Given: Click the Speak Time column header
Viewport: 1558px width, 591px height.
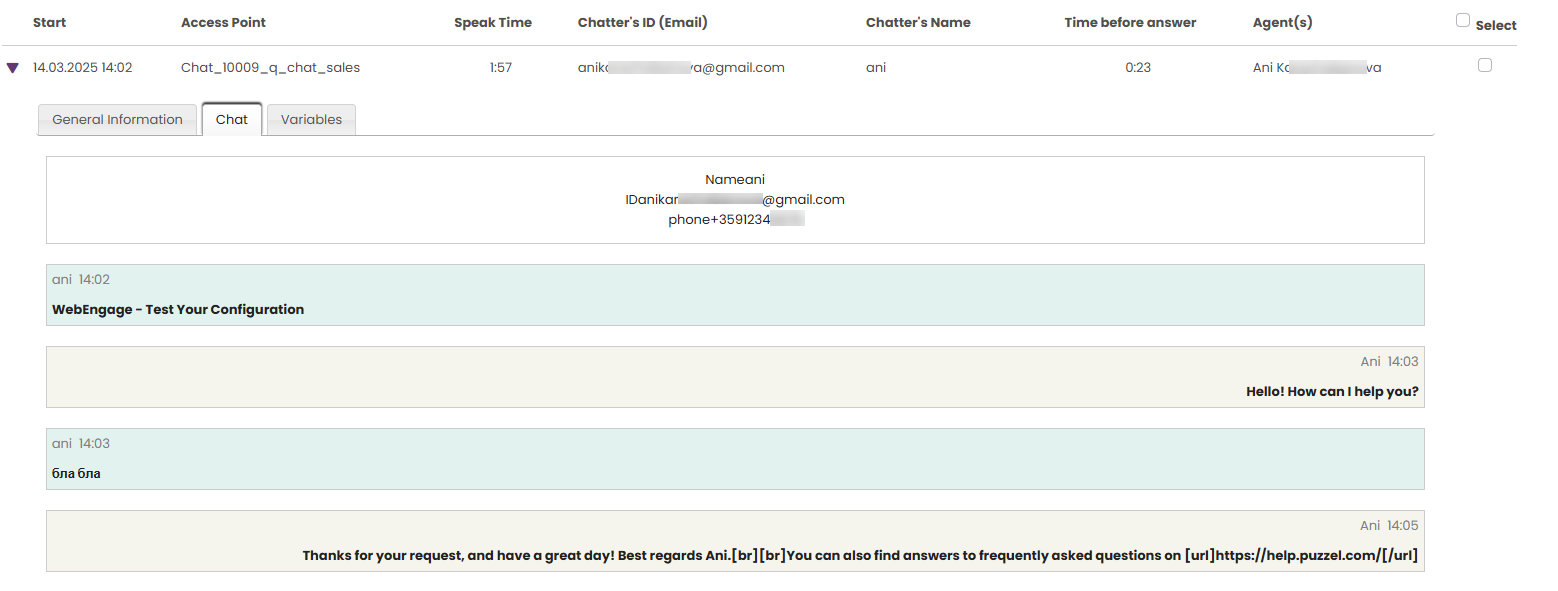Looking at the screenshot, I should 492,22.
